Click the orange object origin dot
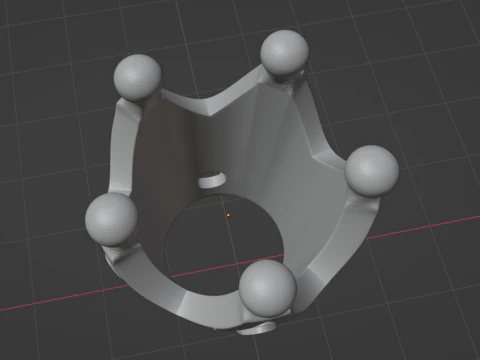 [x=228, y=215]
